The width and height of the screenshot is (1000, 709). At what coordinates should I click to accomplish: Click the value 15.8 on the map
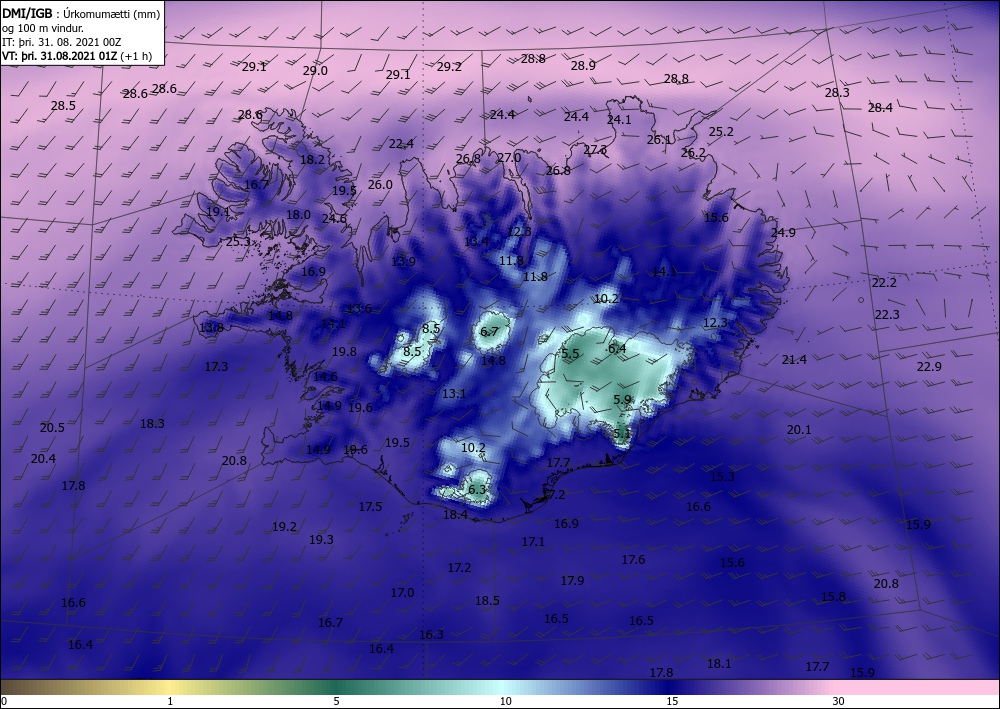tap(833, 597)
